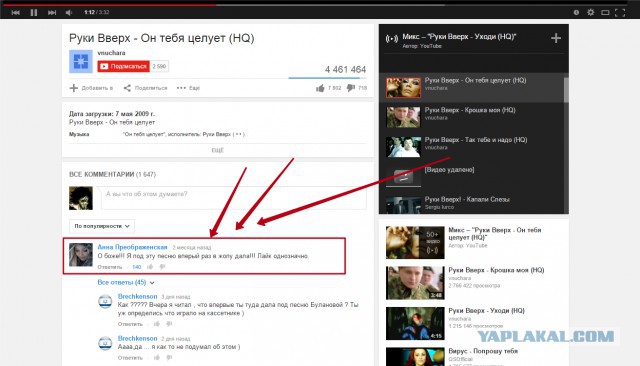
Task: Select playlist item Так тебе и надо (HQ)
Action: click(x=471, y=147)
